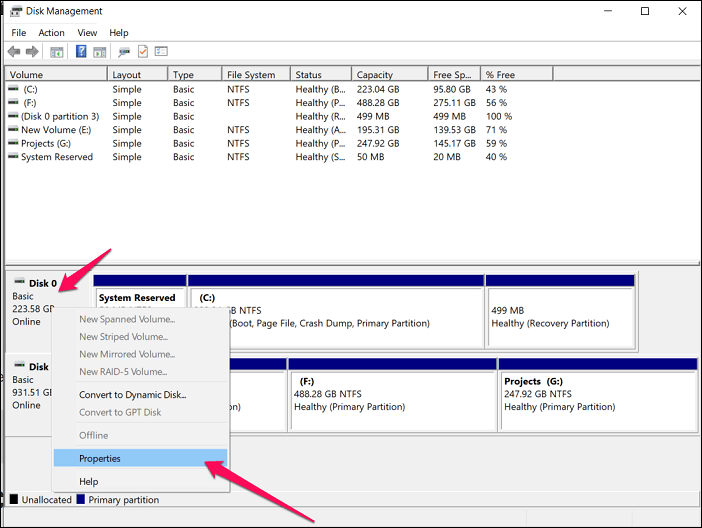
Task: Click drive icon beside Projects (G:) row
Action: (x=13, y=143)
